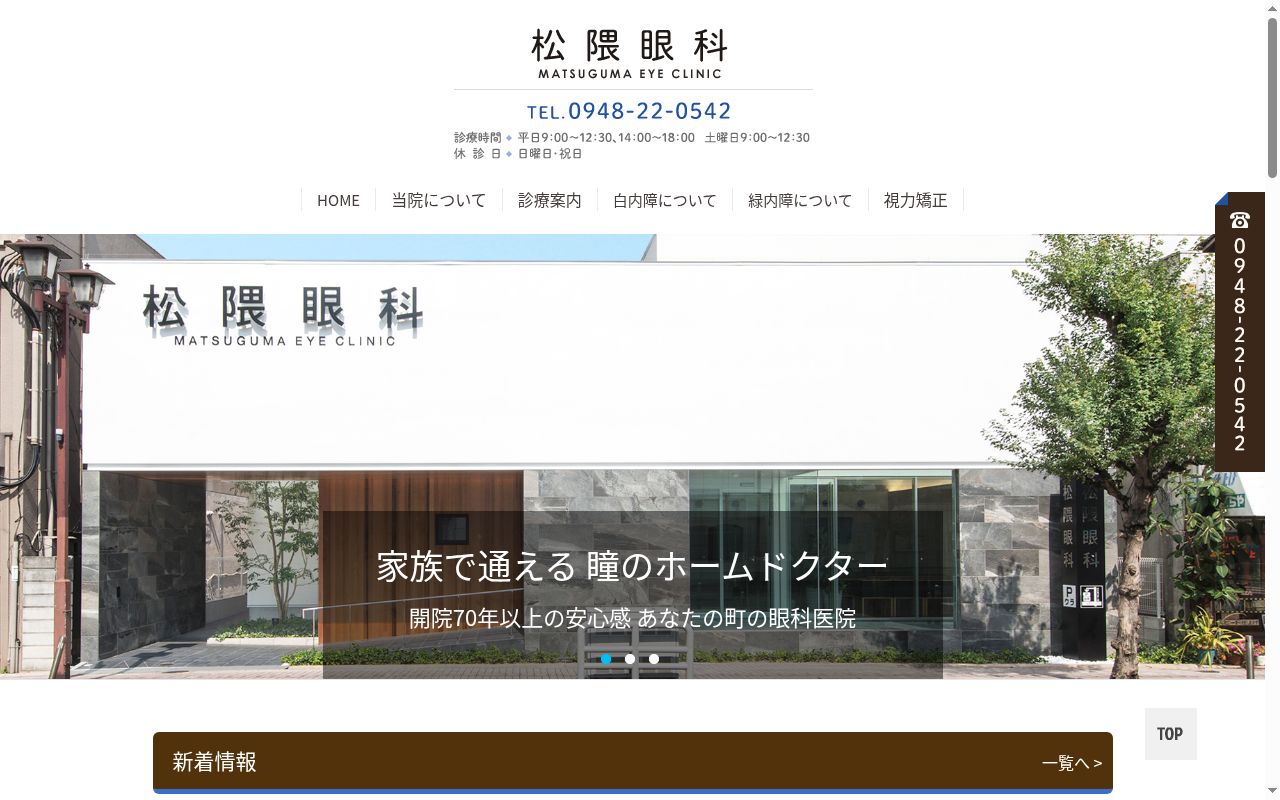The height and width of the screenshot is (800, 1280).
Task: Click the 松隈眼科 header logo
Action: (x=630, y=54)
